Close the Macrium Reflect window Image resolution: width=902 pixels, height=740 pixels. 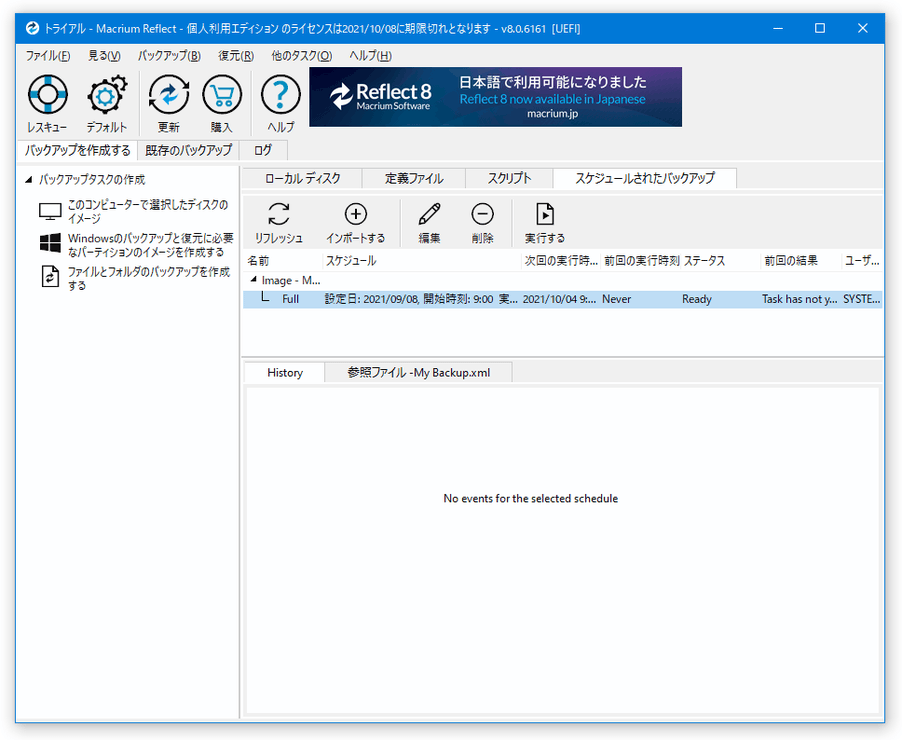(862, 28)
